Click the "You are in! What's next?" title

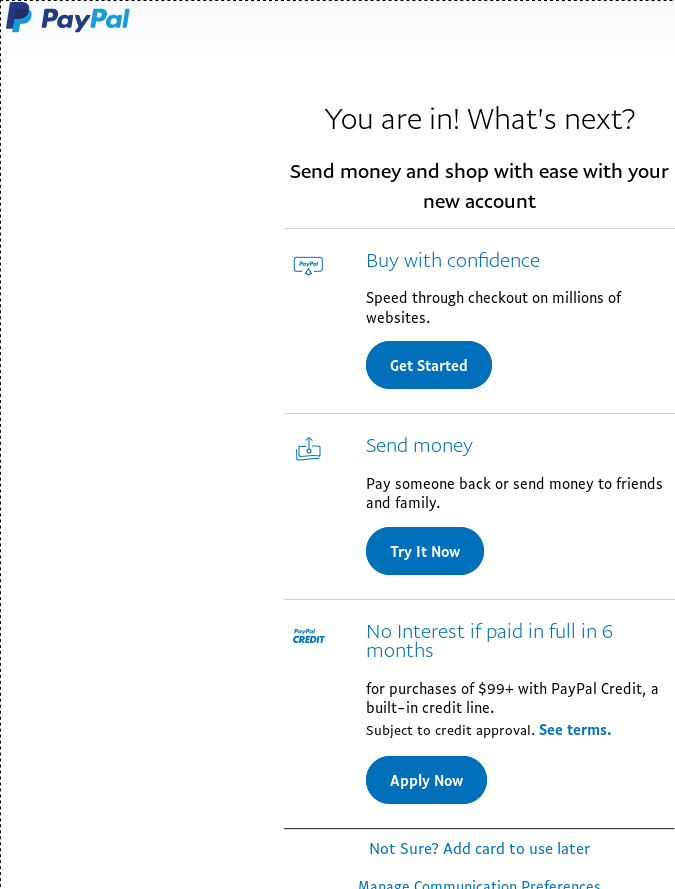pos(480,120)
